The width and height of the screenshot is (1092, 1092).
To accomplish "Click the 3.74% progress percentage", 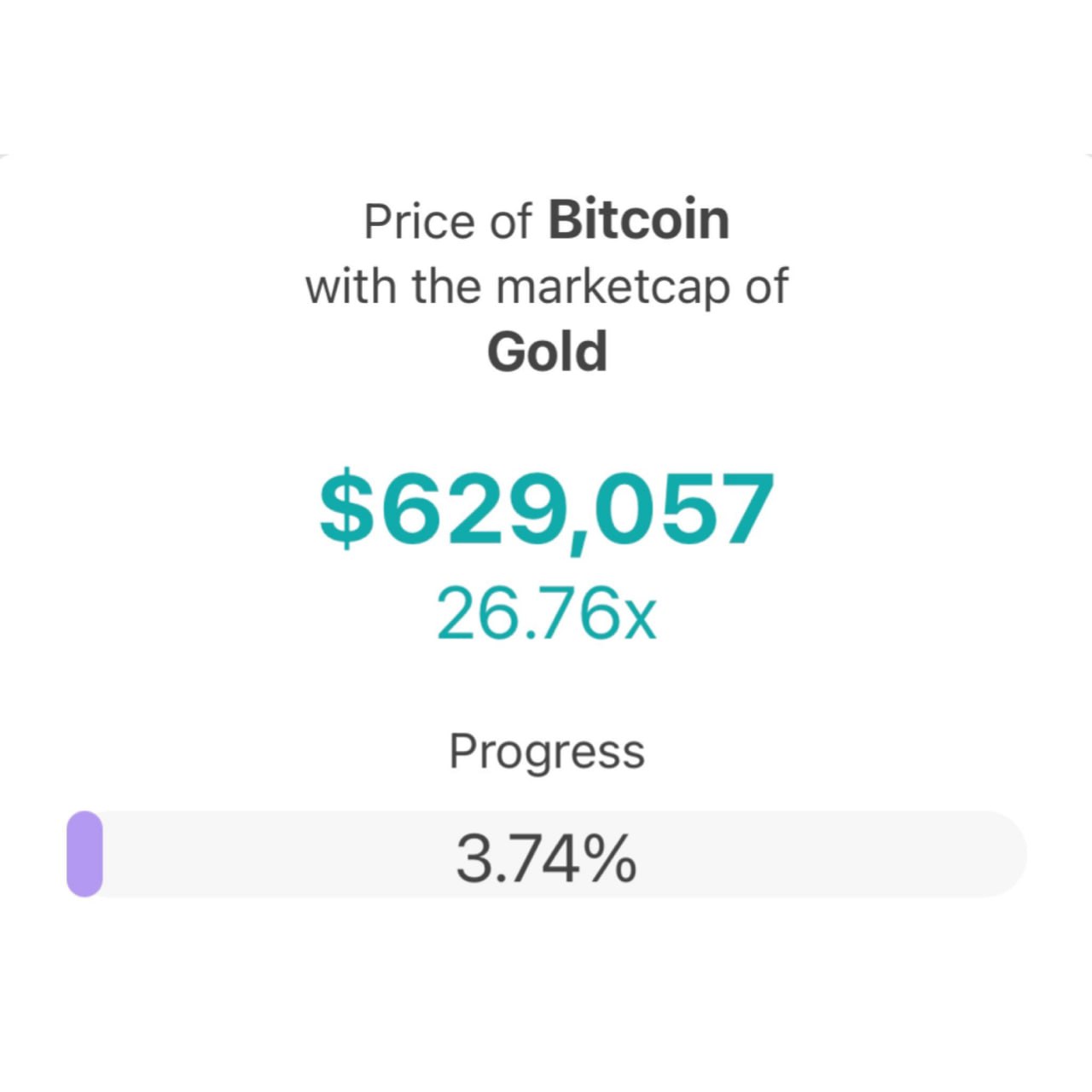I will tap(546, 857).
